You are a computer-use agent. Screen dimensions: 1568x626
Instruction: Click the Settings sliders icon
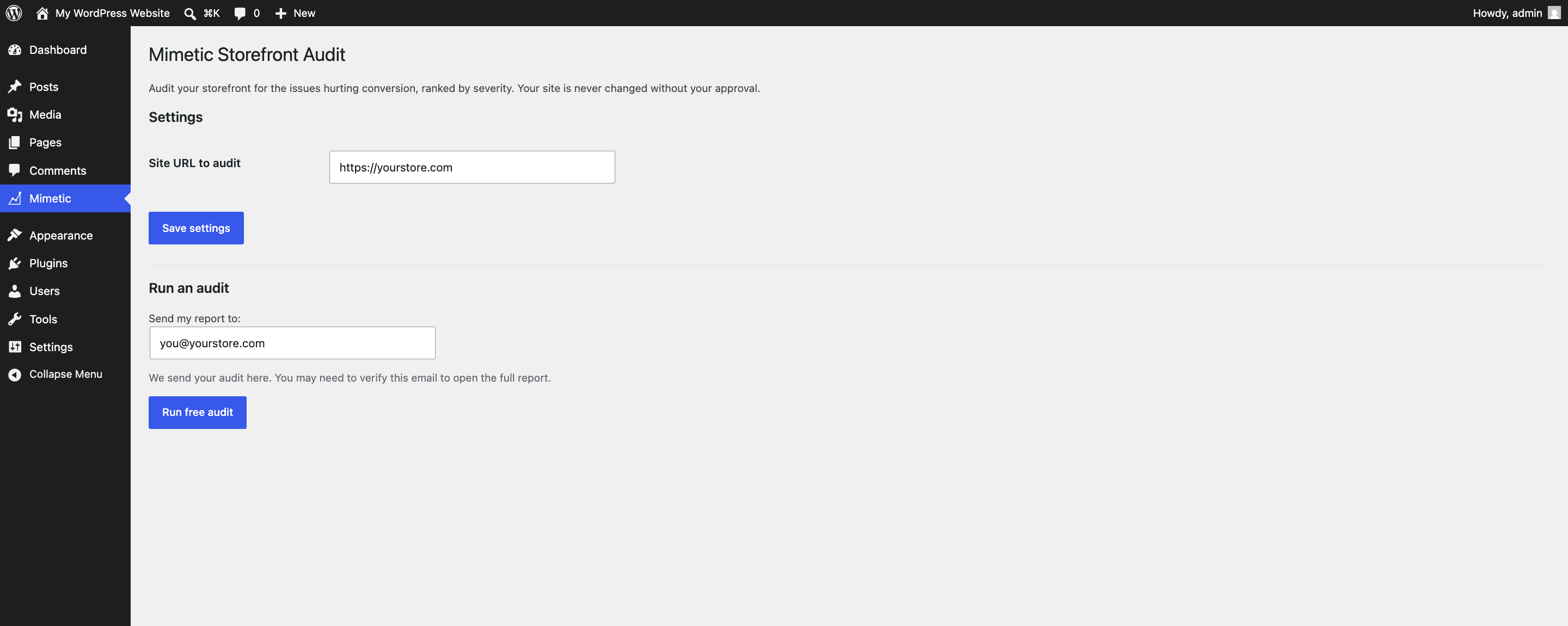click(15, 347)
